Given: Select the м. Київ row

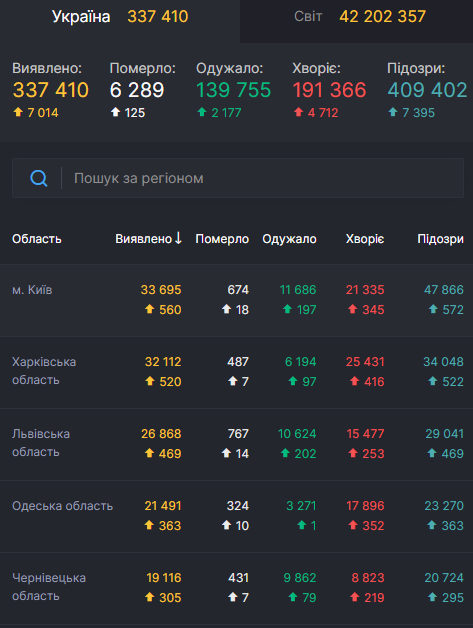Looking at the screenshot, I should pos(236,300).
